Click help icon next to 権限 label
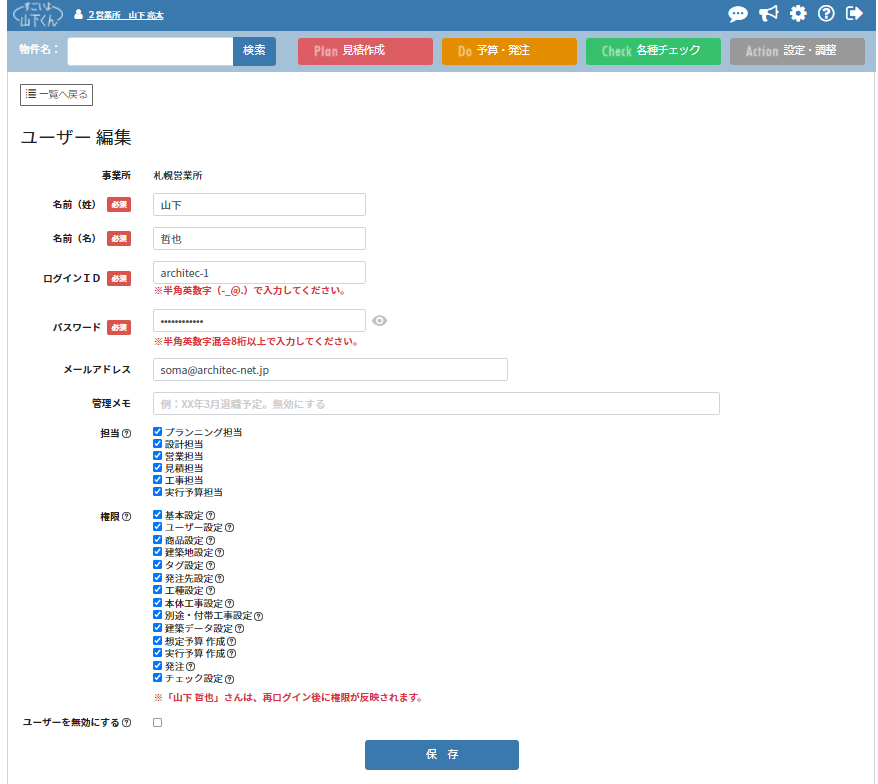Image resolution: width=878 pixels, height=784 pixels. point(126,517)
